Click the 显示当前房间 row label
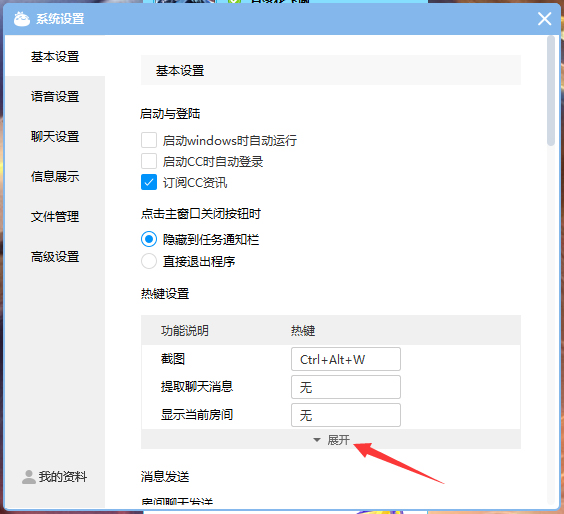This screenshot has width=564, height=514. 197,415
